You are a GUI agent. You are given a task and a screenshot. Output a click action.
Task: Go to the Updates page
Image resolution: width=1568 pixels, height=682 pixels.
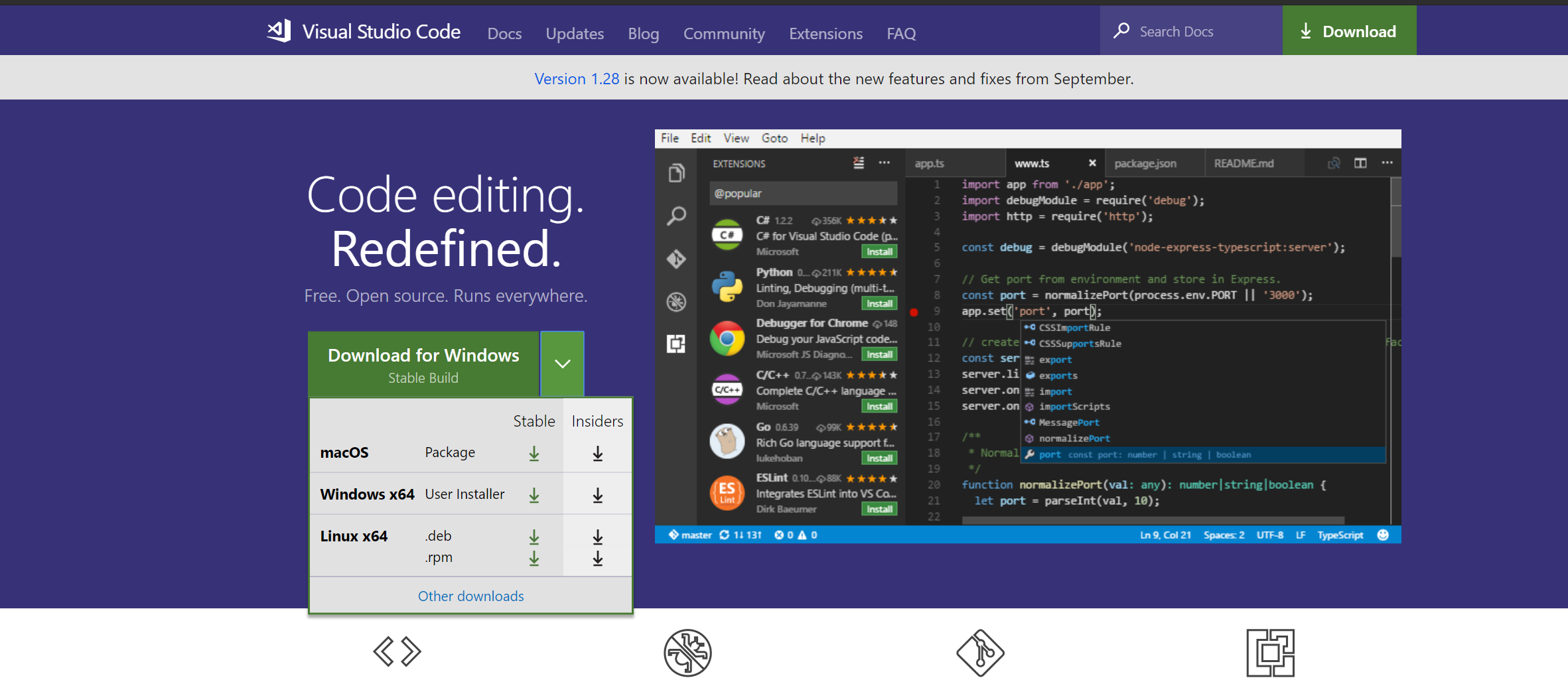575,33
